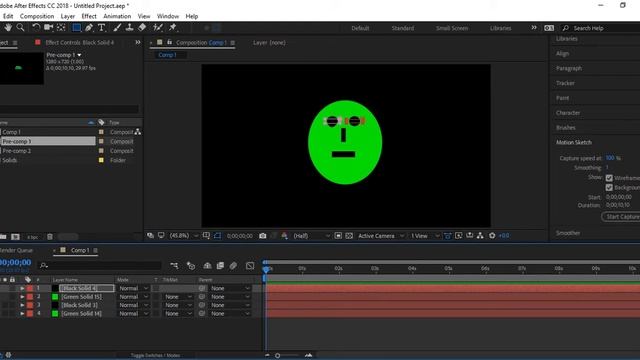Open the magnification ratio (45.8%) dropdown
The width and height of the screenshot is (640, 360).
tap(184, 236)
